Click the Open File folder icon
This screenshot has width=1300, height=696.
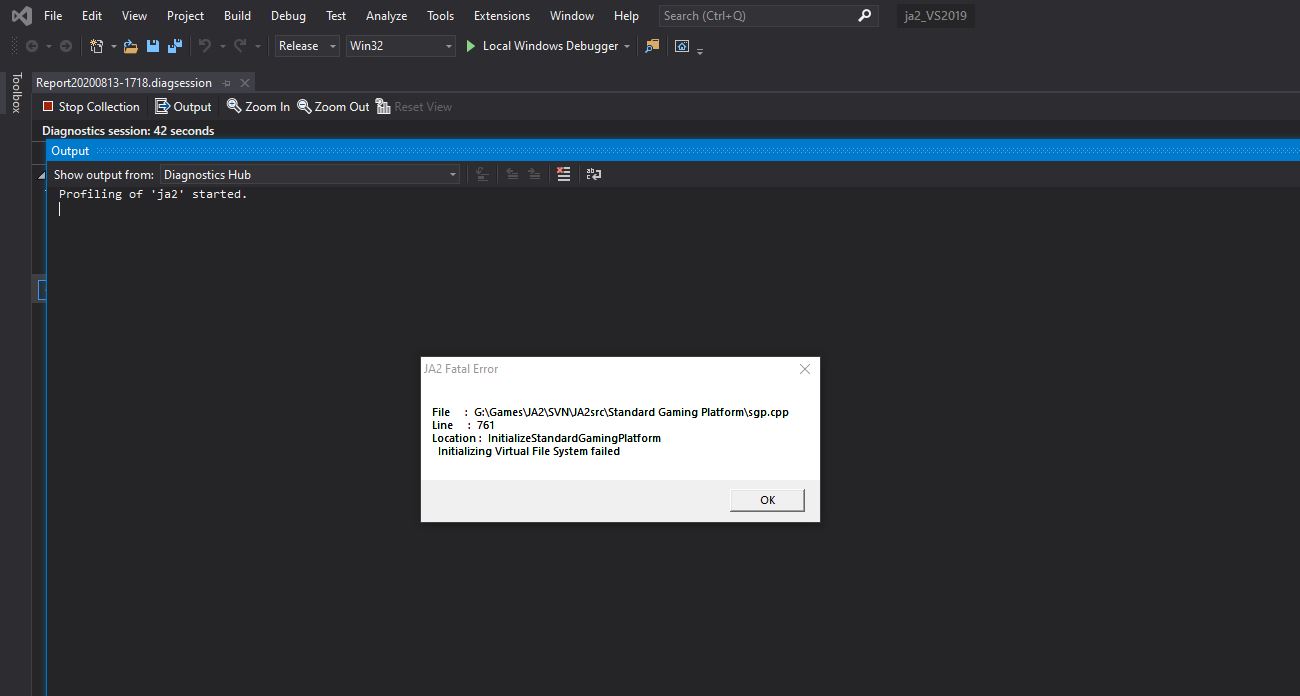click(x=131, y=46)
